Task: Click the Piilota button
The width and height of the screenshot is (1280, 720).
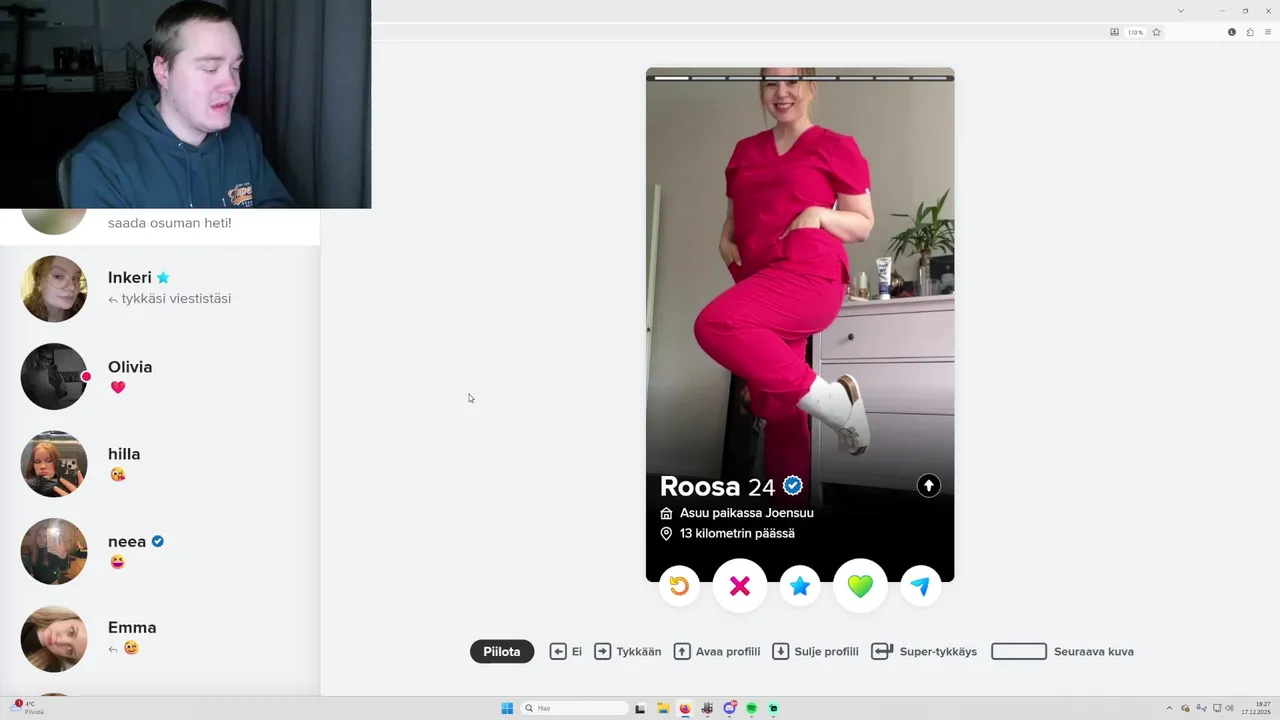Action: pos(502,651)
